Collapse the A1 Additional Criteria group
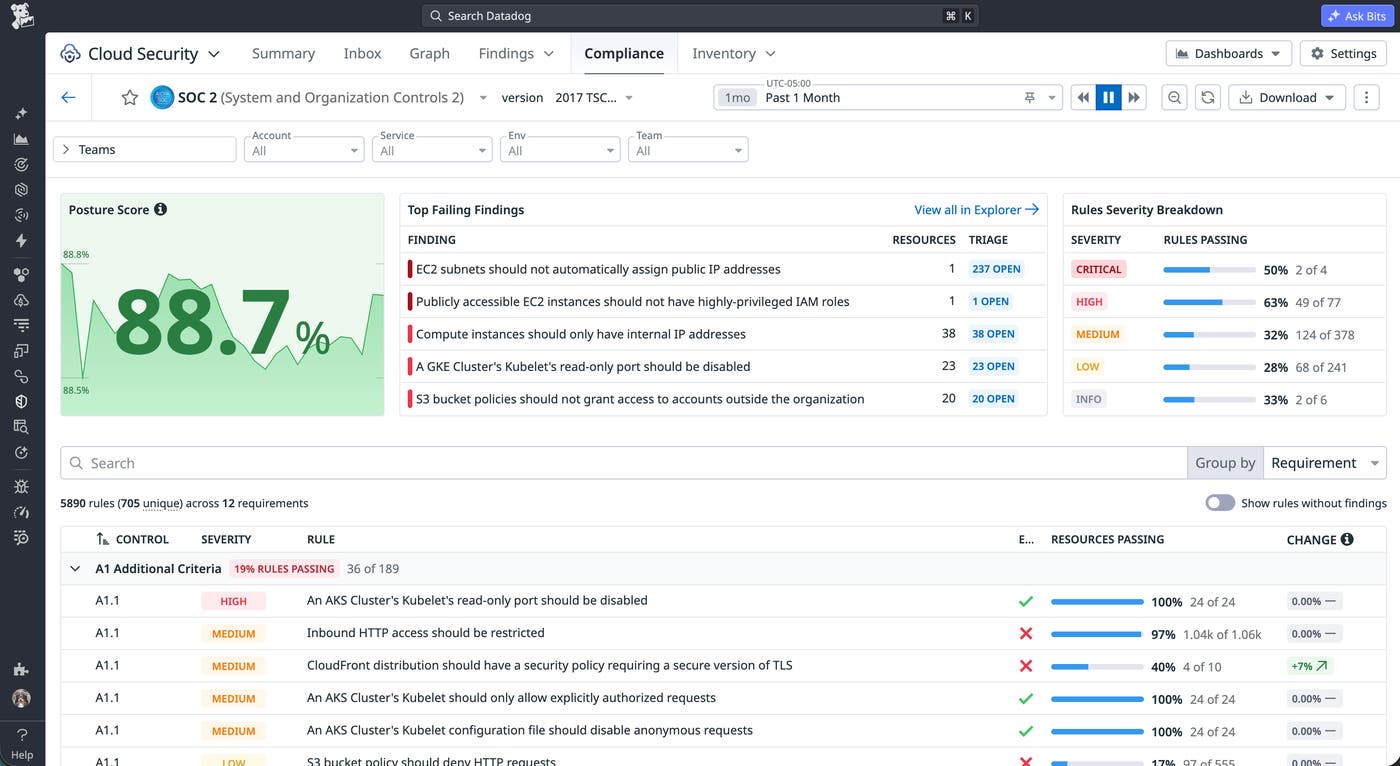Viewport: 1400px width, 766px height. [75, 568]
